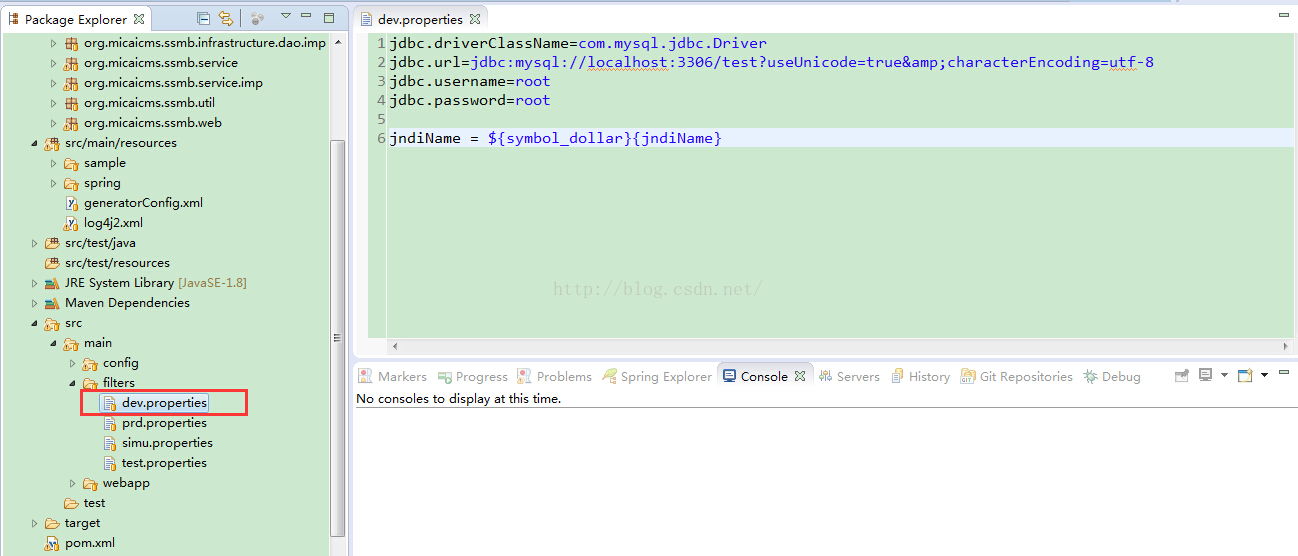The image size is (1298, 556).
Task: Click the jdbc.url line in editor
Action: [x=772, y=62]
